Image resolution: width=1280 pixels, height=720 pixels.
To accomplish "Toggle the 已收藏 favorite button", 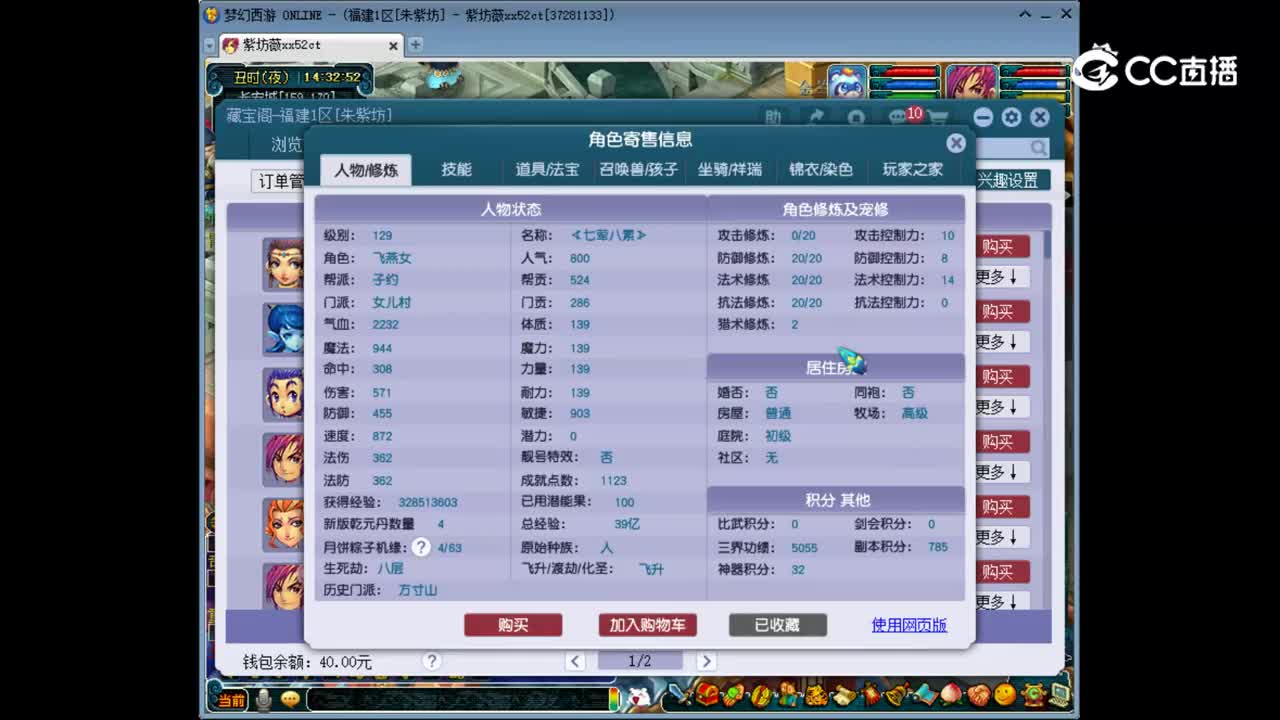I will (x=777, y=625).
